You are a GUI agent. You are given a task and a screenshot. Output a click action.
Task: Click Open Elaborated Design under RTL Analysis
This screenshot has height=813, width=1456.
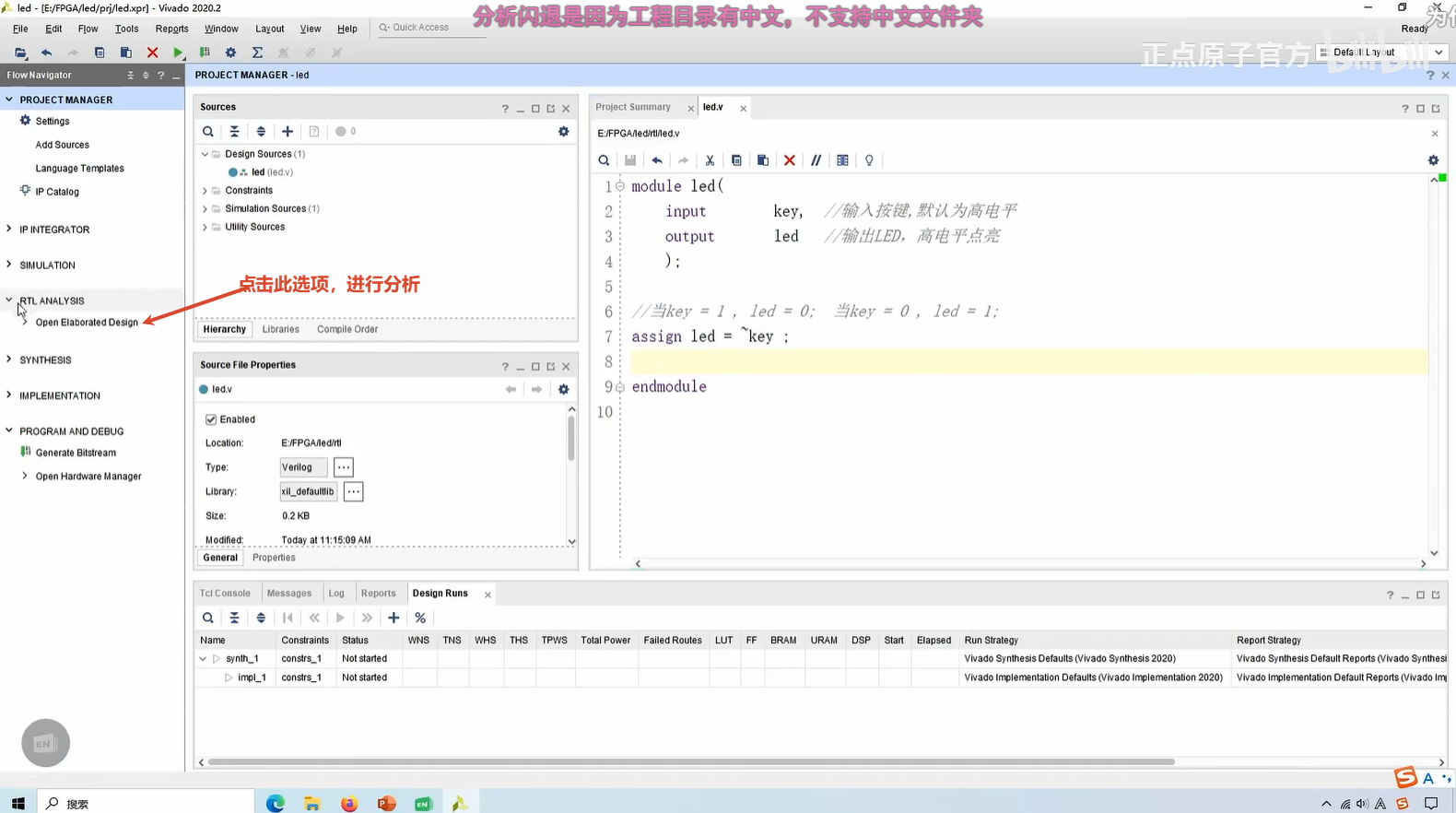coord(87,323)
